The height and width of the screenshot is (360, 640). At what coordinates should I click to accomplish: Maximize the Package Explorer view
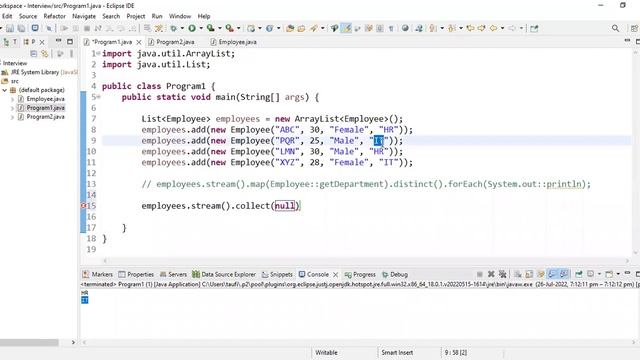[x=70, y=42]
